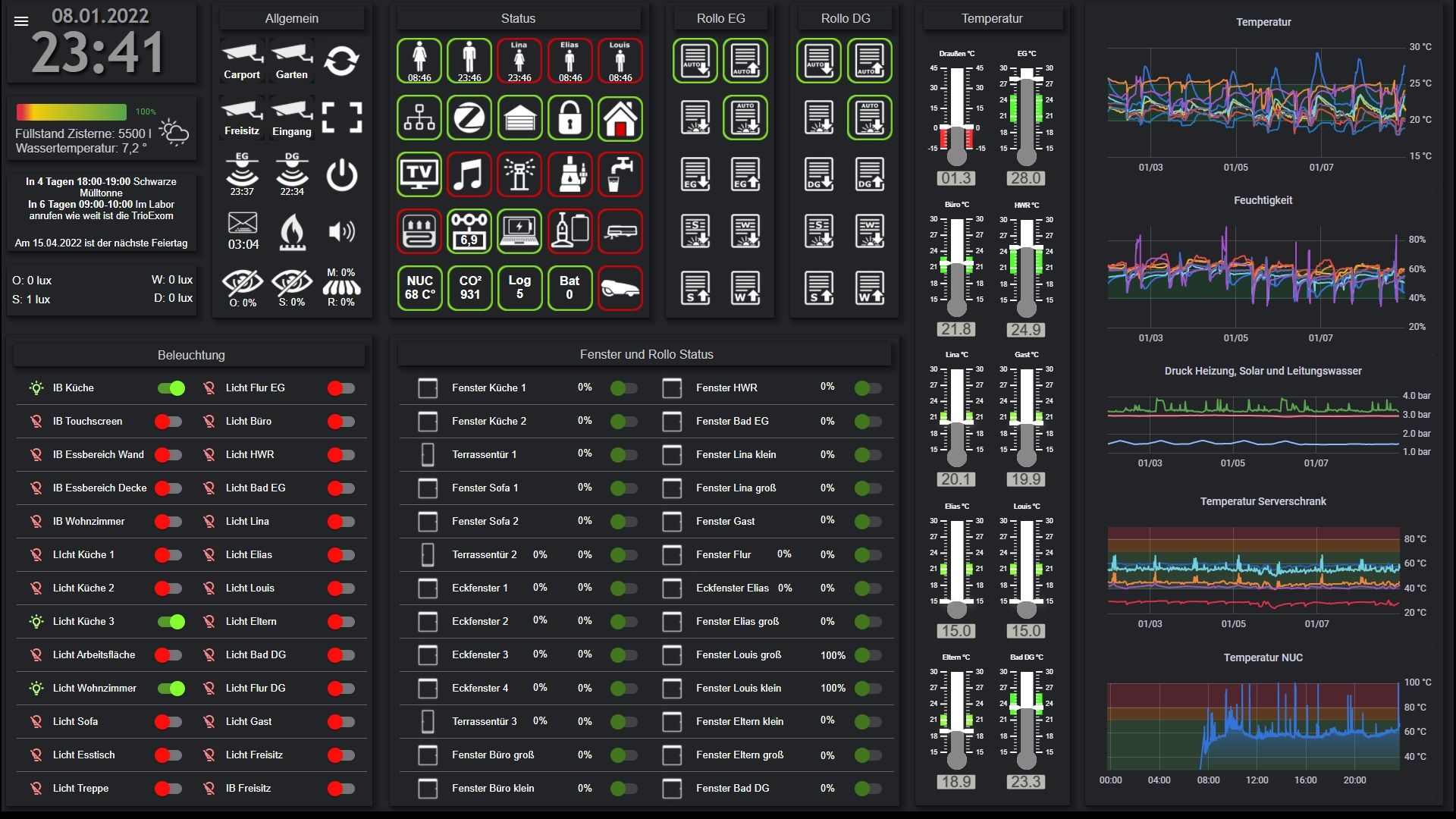
Task: Open the network status tile
Action: (x=419, y=118)
